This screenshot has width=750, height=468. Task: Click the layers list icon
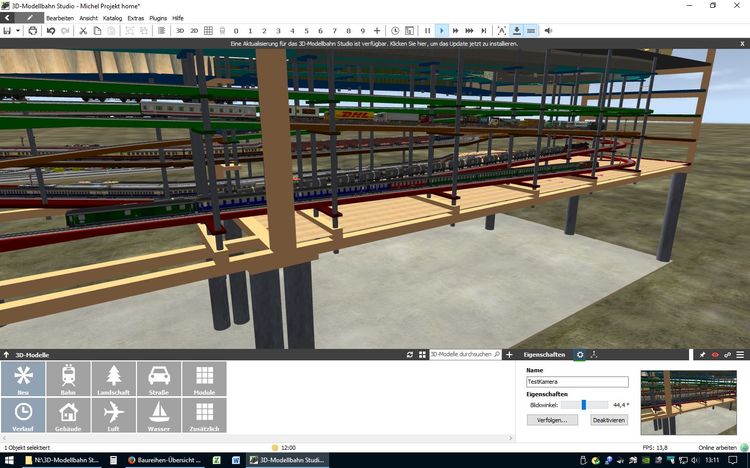(x=161, y=31)
